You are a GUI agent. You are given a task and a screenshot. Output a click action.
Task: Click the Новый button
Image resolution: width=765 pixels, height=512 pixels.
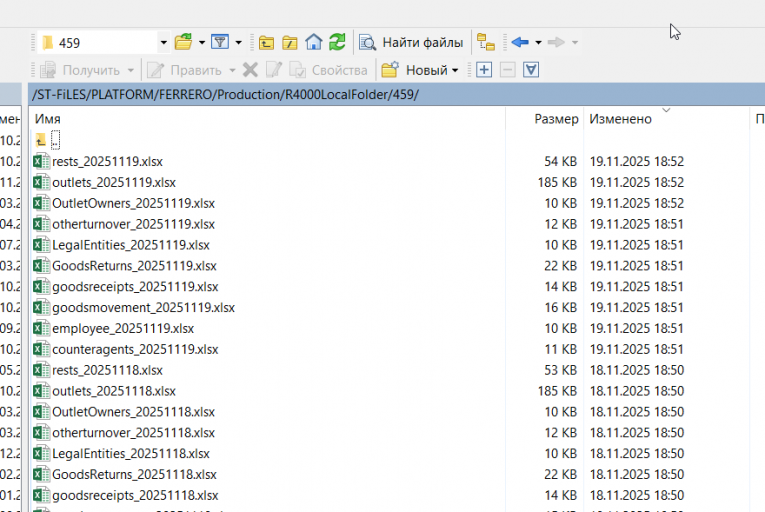point(415,70)
